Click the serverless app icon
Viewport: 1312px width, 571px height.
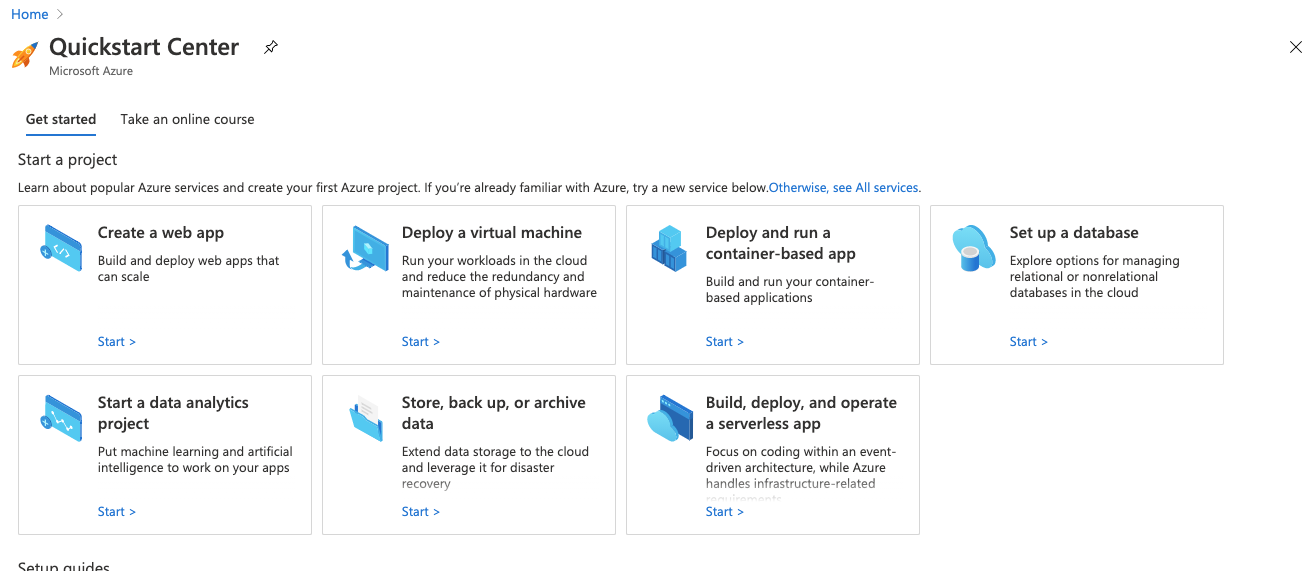pos(669,418)
